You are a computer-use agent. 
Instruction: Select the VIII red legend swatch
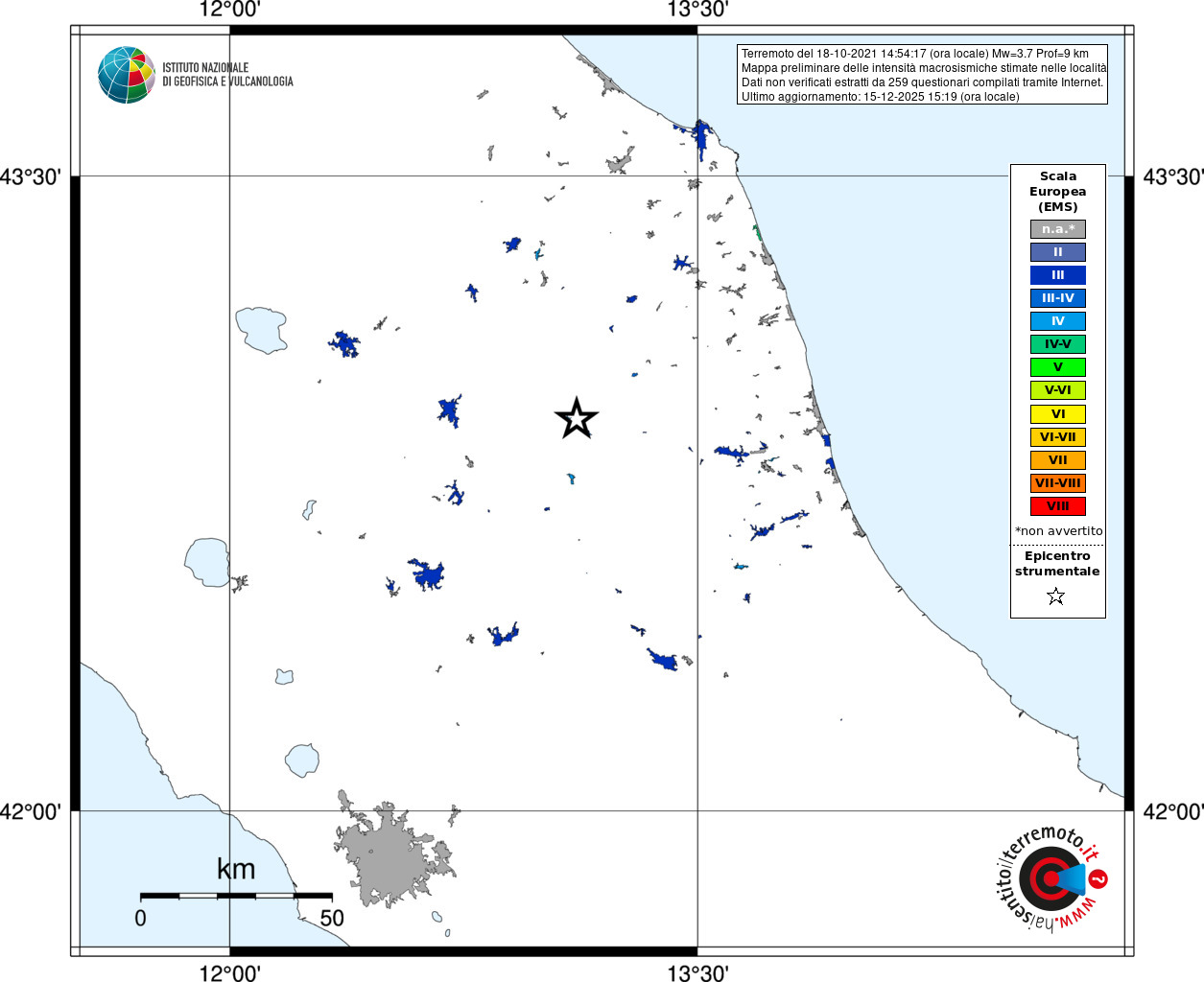(1058, 506)
